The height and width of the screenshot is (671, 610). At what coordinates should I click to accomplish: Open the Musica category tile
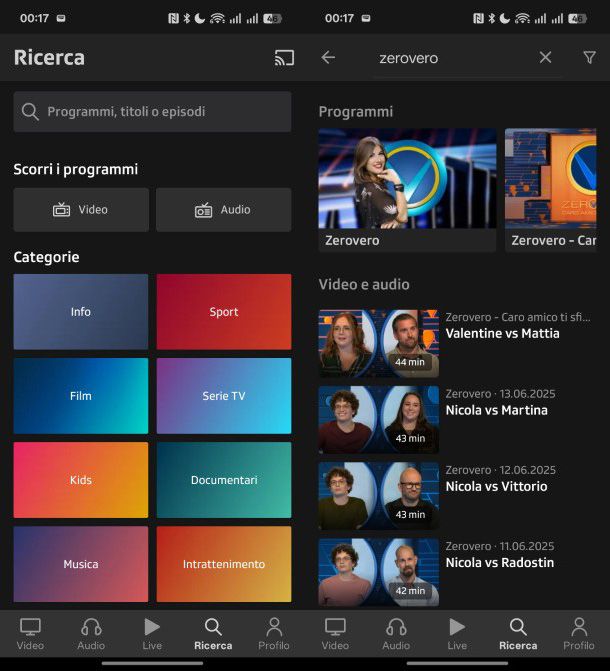coord(81,564)
